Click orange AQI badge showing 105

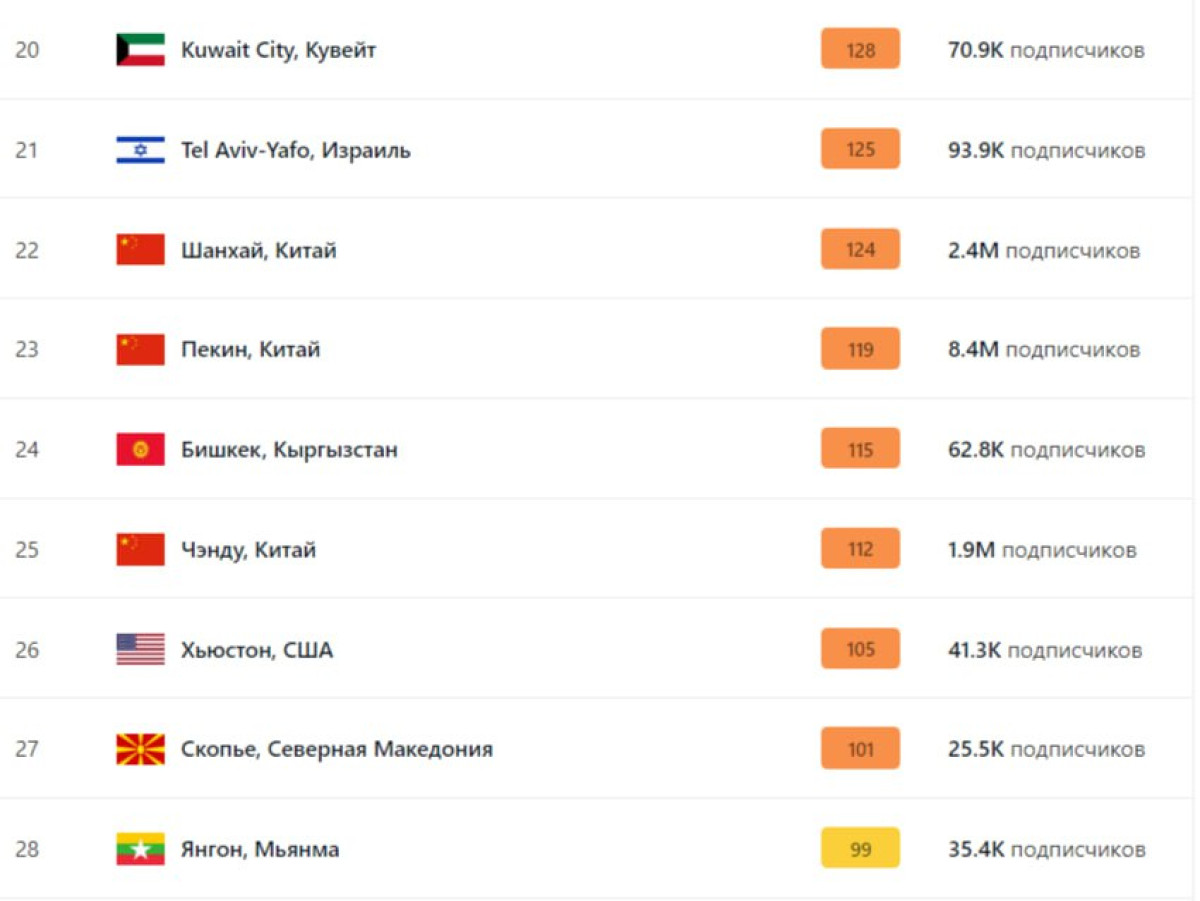(860, 649)
